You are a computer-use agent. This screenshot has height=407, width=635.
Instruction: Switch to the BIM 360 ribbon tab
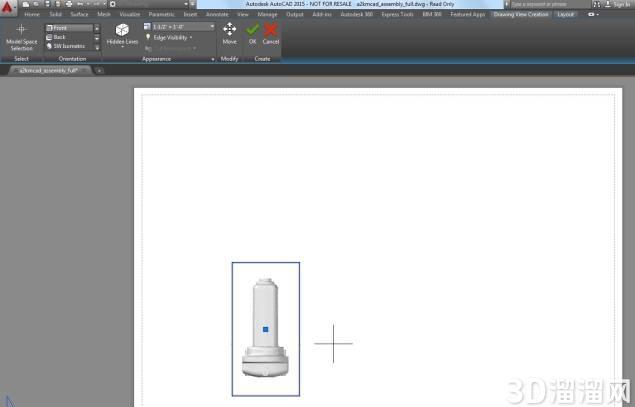click(x=432, y=14)
